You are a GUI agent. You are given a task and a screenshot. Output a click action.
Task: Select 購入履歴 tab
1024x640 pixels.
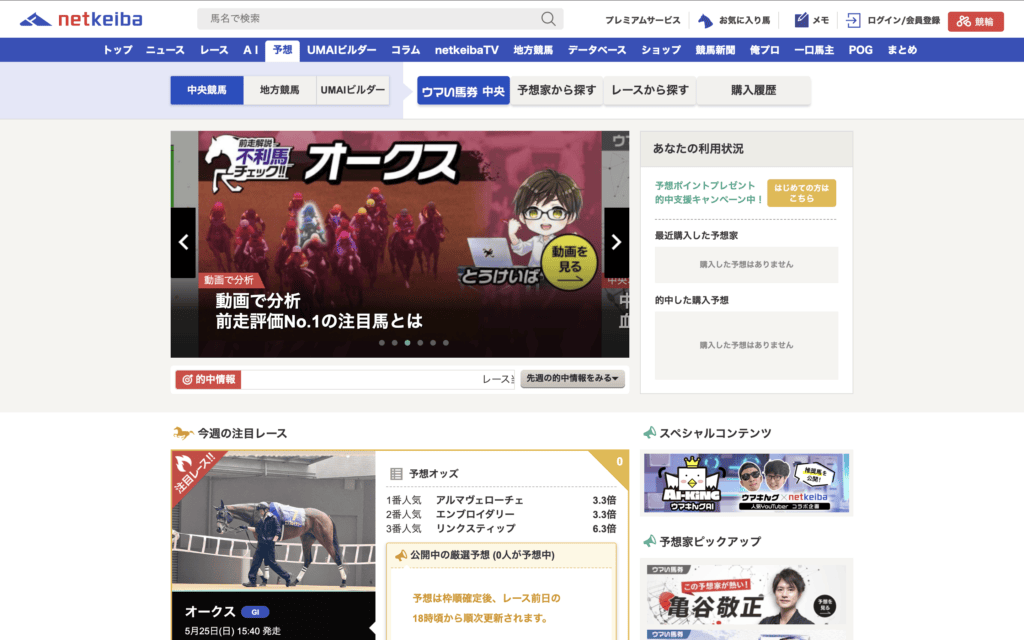tap(754, 91)
